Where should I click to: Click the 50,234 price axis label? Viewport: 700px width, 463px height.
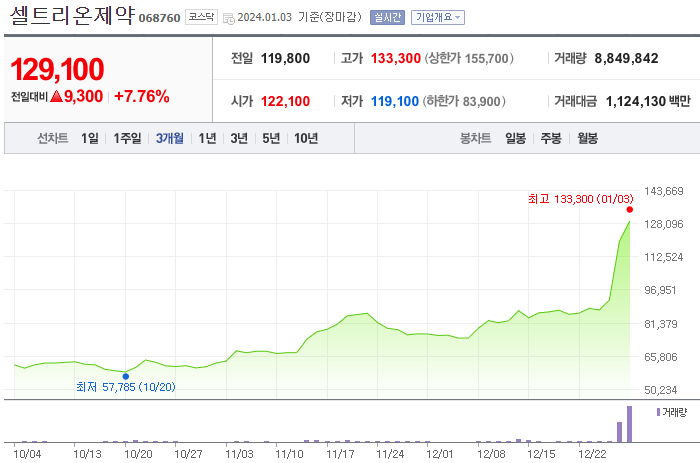tap(661, 390)
